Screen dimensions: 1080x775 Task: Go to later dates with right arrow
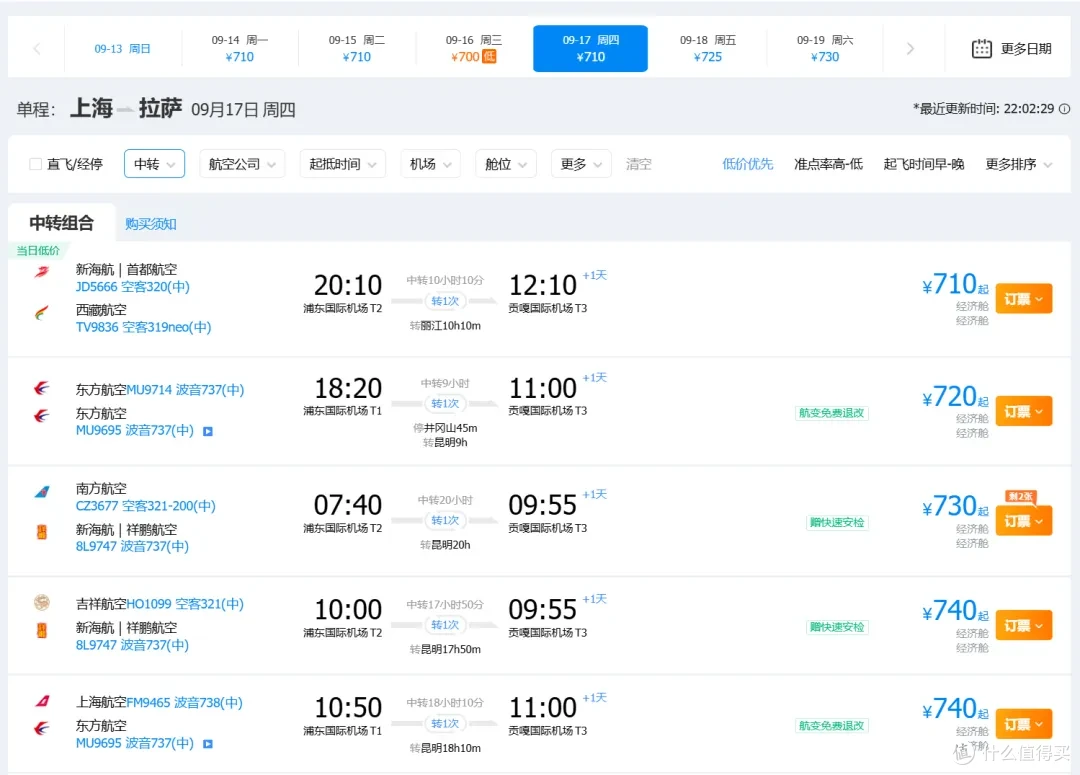pyautogui.click(x=910, y=49)
